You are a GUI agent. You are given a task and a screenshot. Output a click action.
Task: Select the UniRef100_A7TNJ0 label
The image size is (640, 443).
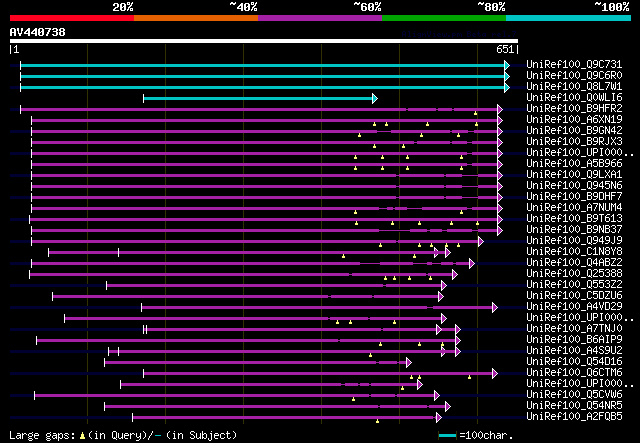pyautogui.click(x=574, y=329)
